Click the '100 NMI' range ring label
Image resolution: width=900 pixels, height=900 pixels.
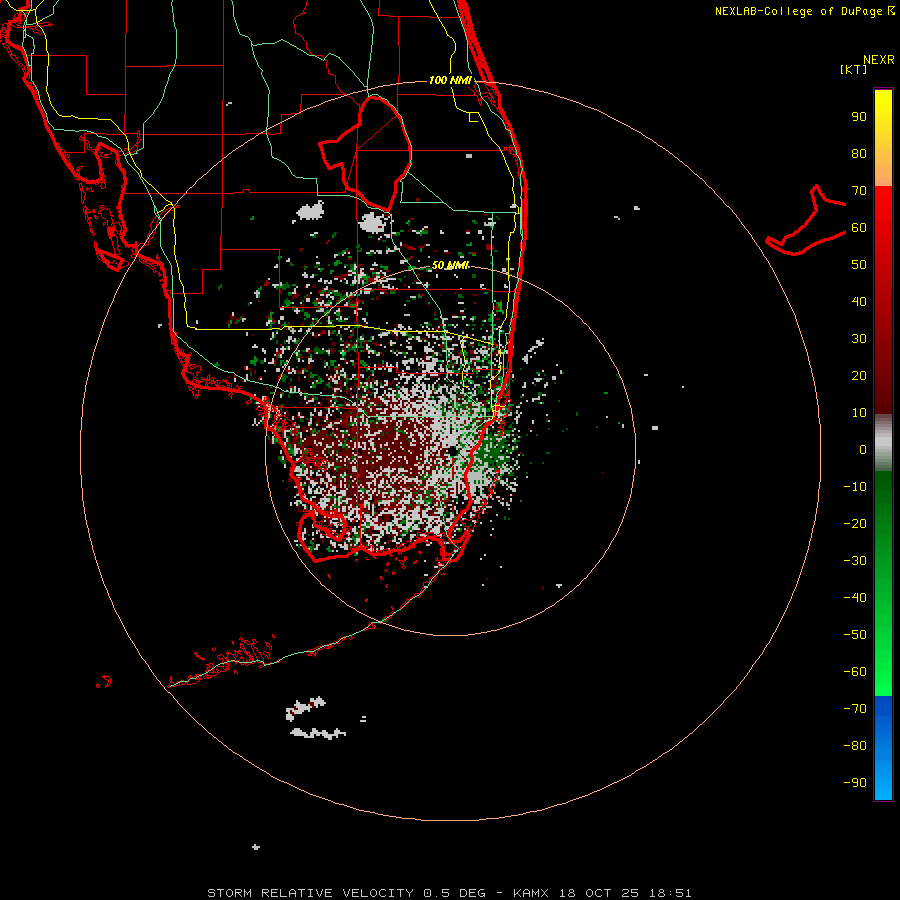(x=450, y=80)
